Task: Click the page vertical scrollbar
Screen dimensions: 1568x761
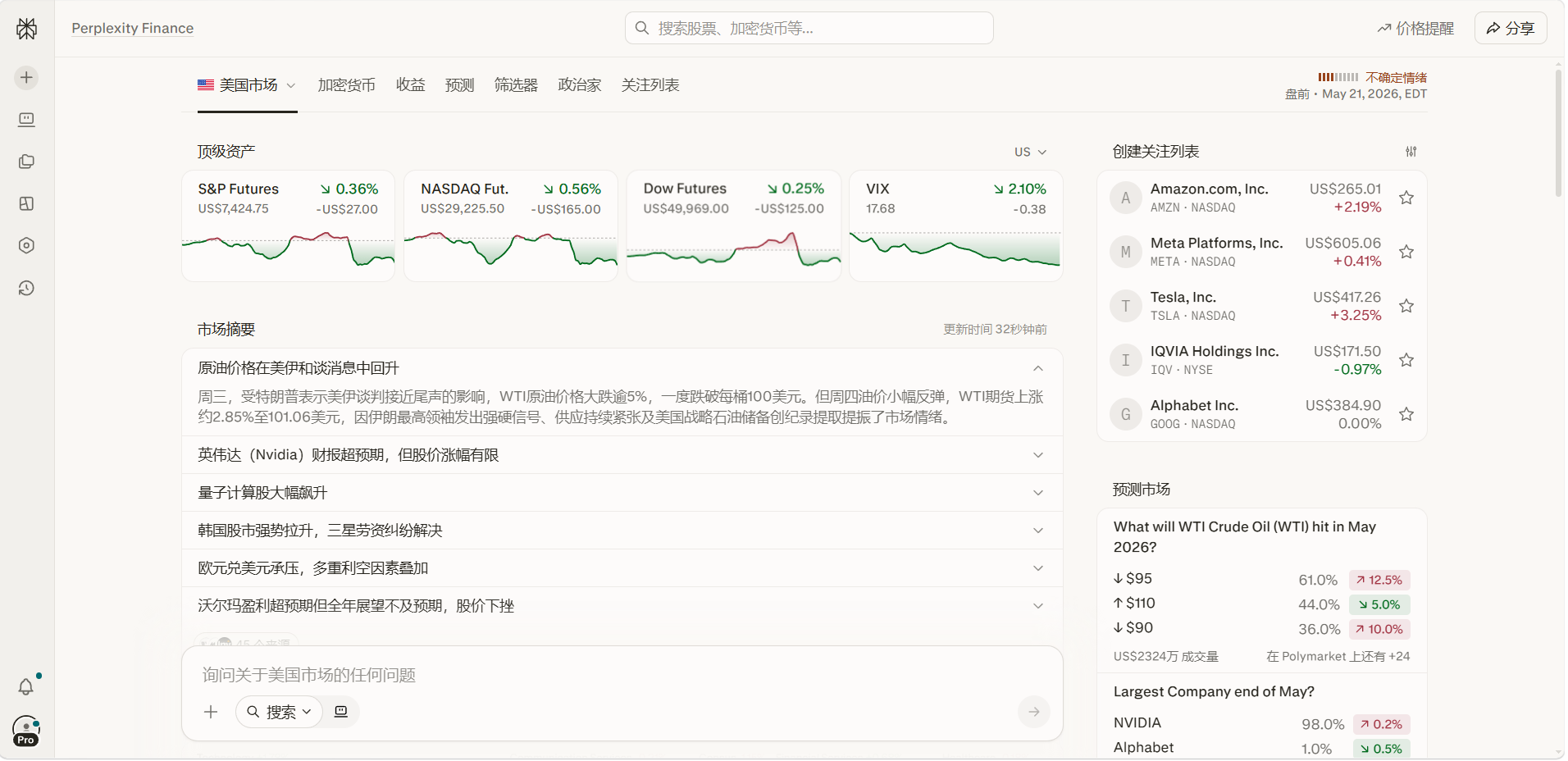Action: click(x=1558, y=134)
